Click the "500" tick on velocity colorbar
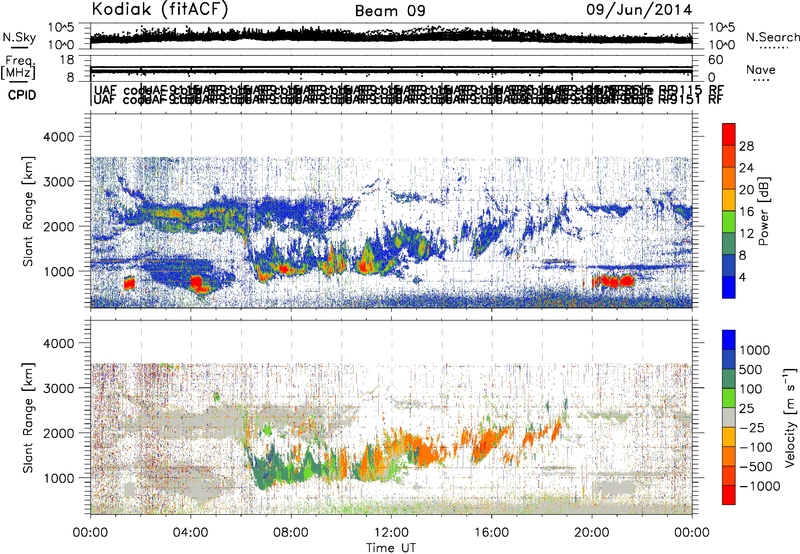Viewport: 800px width, 554px height. [751, 370]
